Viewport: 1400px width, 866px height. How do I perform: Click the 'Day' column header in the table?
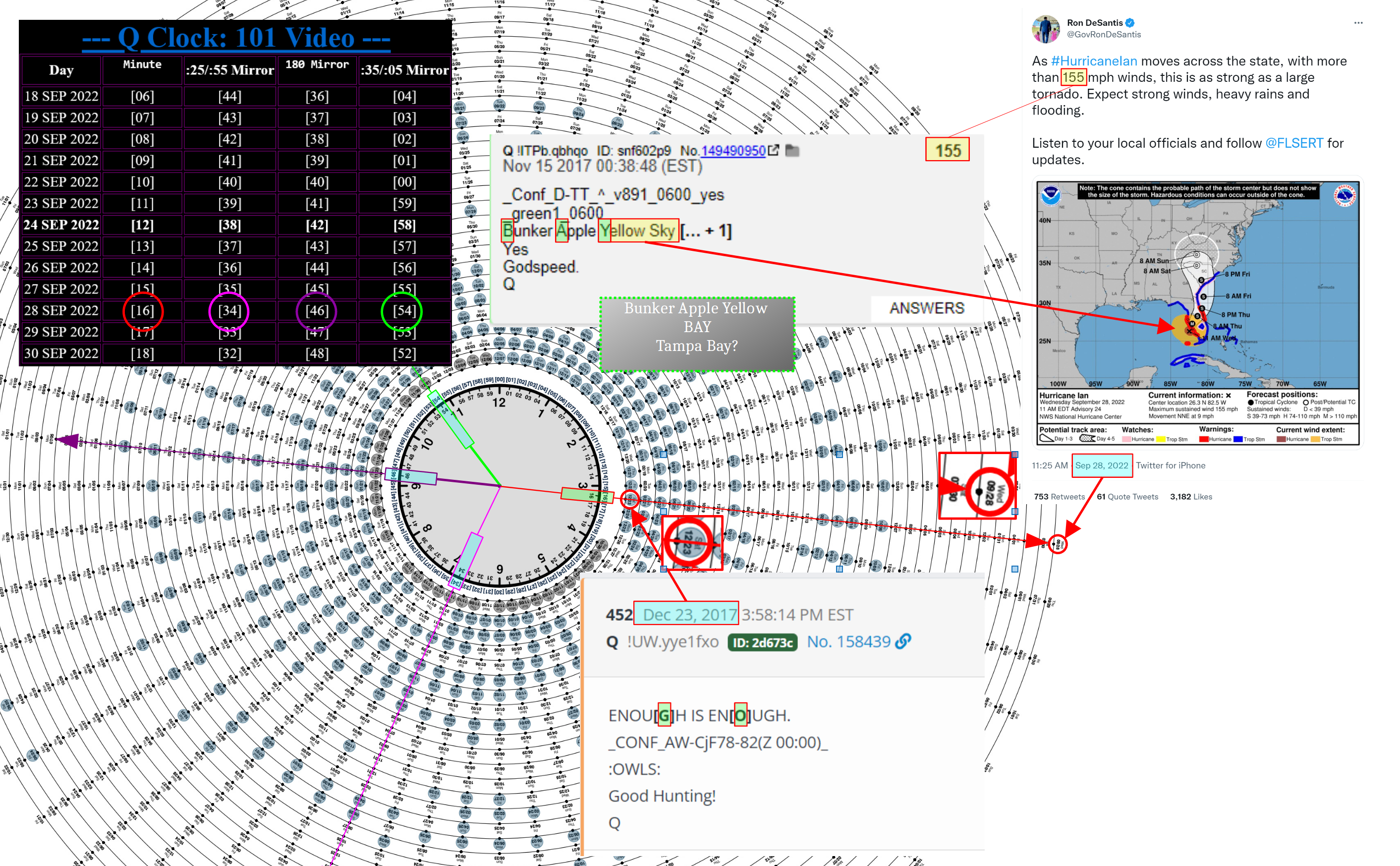61,70
